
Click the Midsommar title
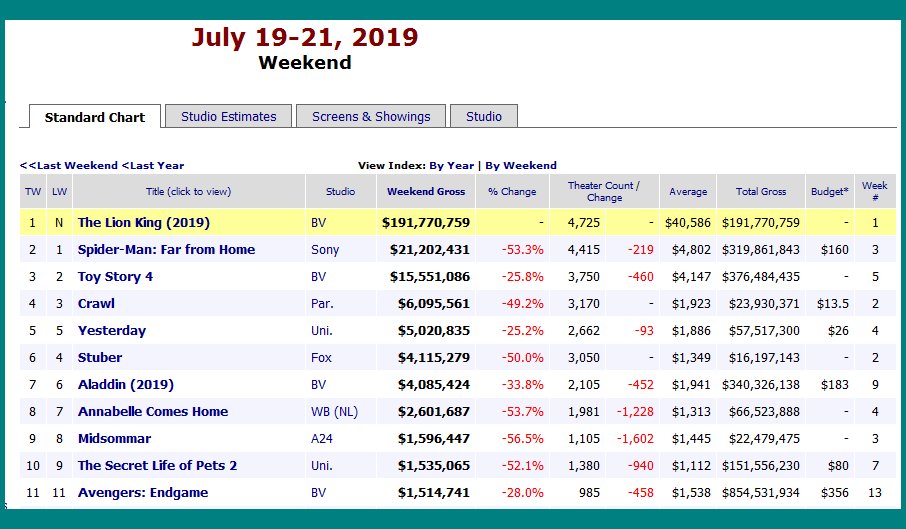pos(114,438)
